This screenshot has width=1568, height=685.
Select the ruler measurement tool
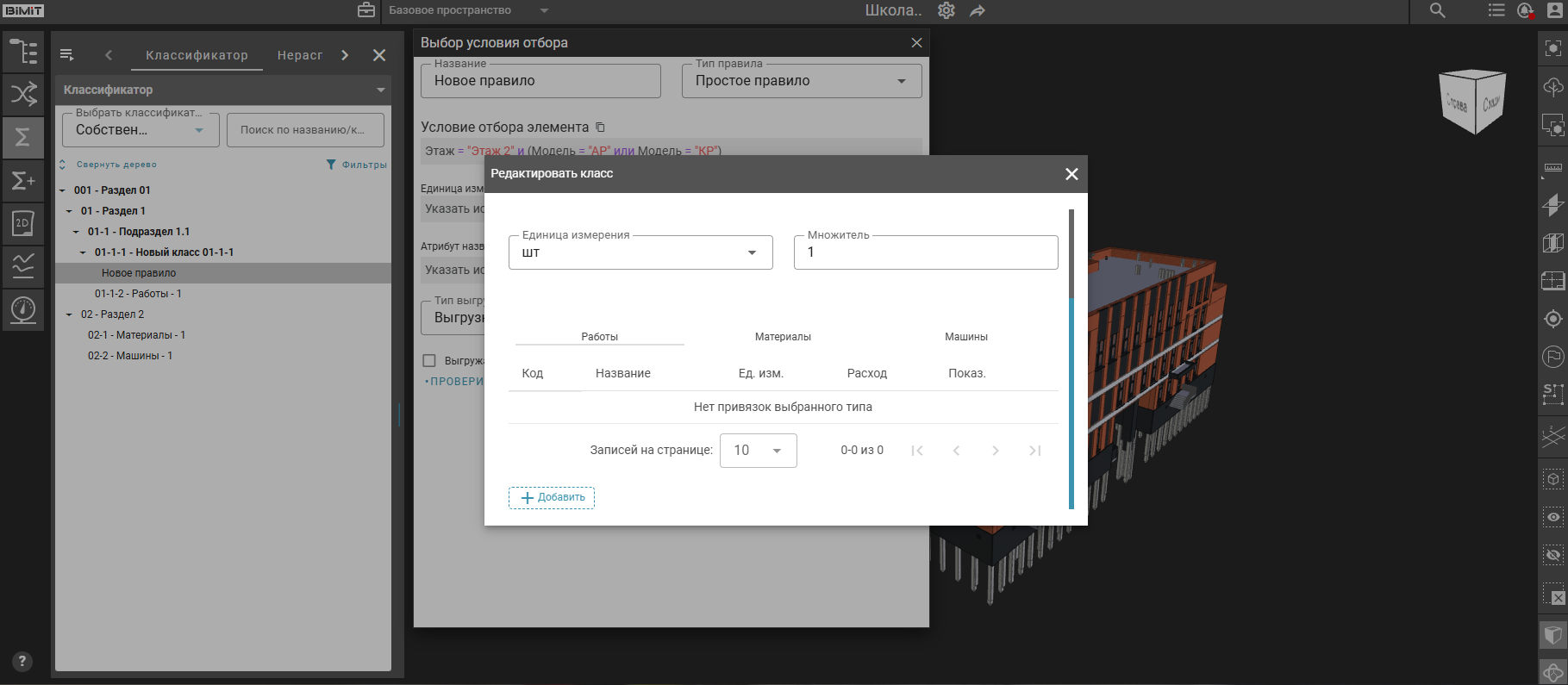(1552, 168)
